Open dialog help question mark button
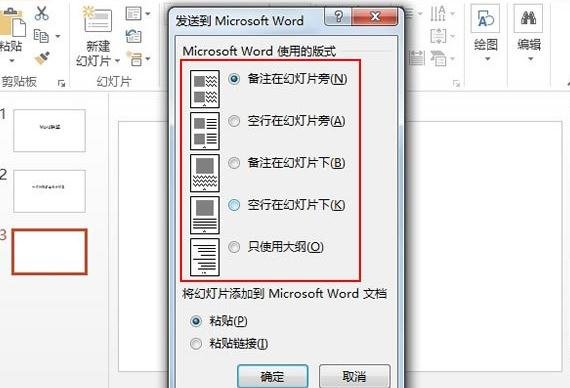The image size is (570, 388). pyautogui.click(x=338, y=16)
